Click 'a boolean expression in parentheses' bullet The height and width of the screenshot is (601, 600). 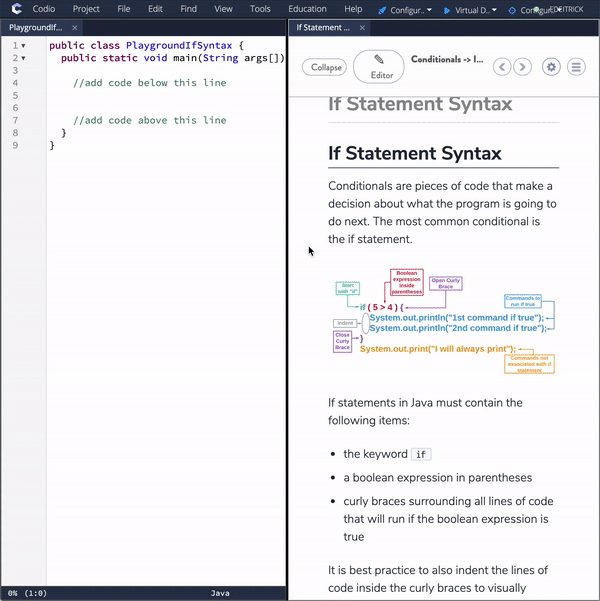pos(437,478)
